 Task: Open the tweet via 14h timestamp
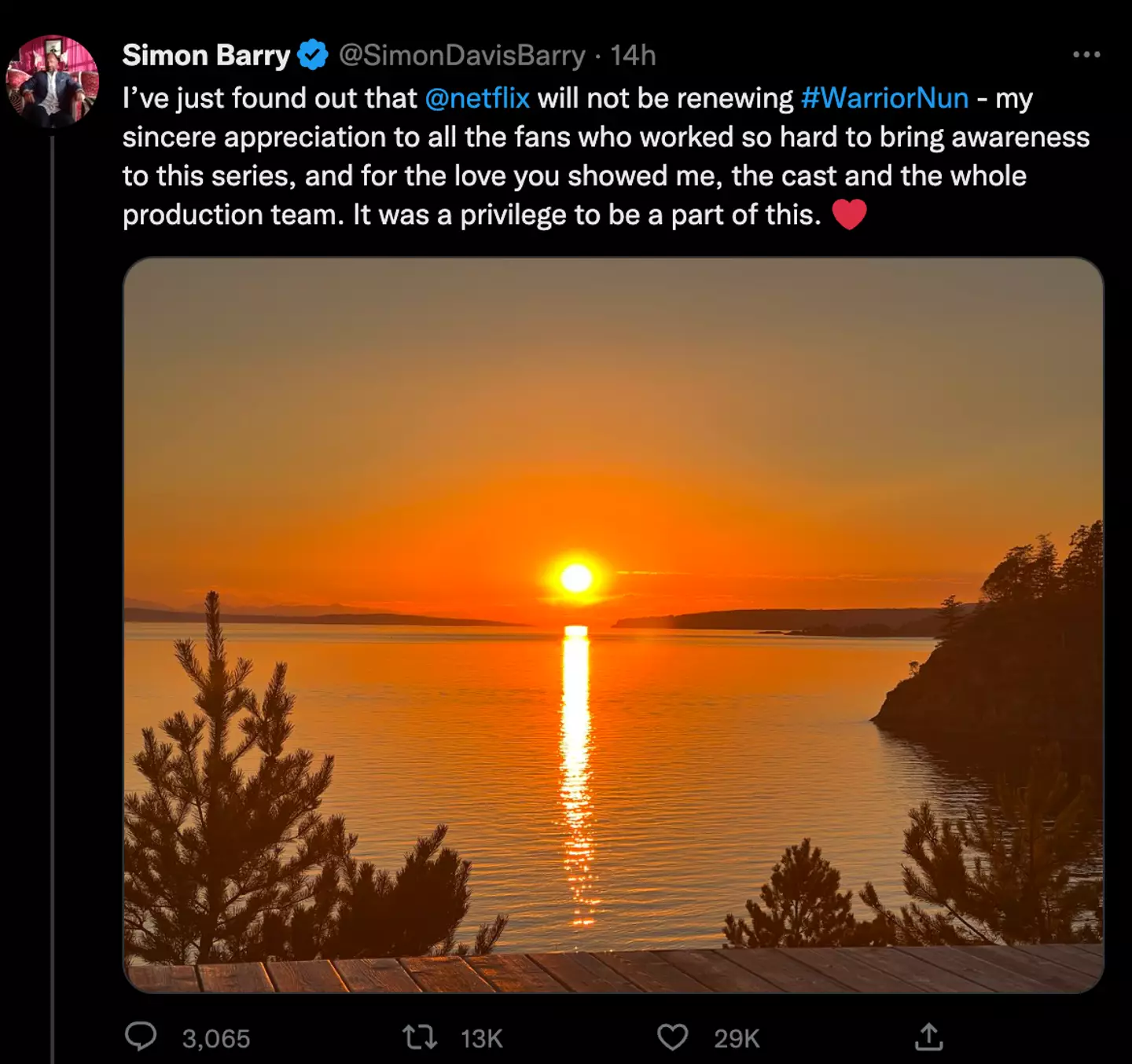coord(633,56)
